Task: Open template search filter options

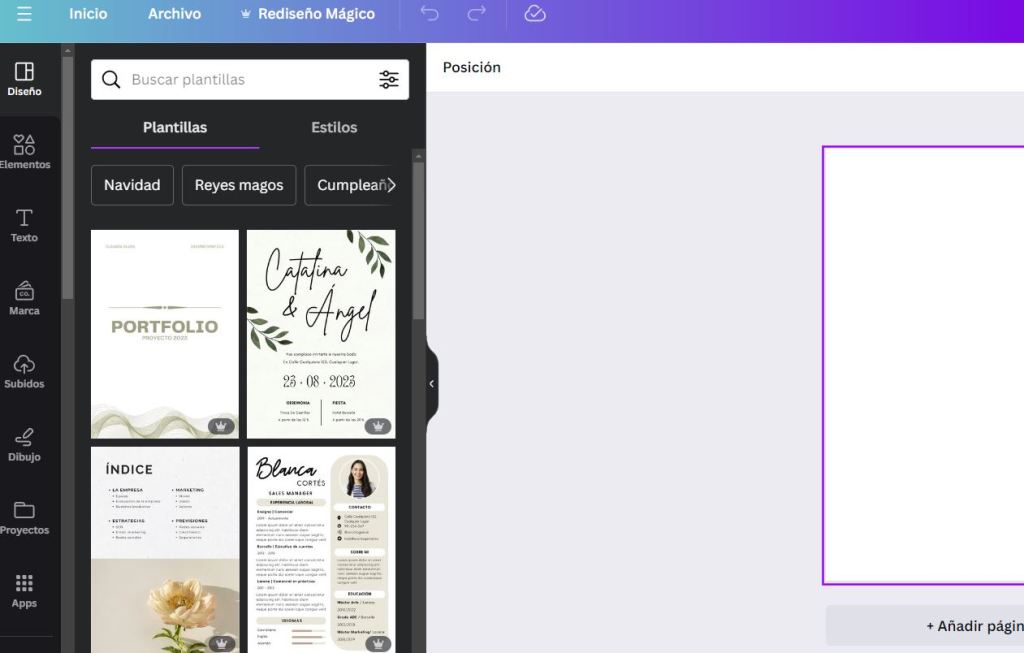Action: coord(388,80)
